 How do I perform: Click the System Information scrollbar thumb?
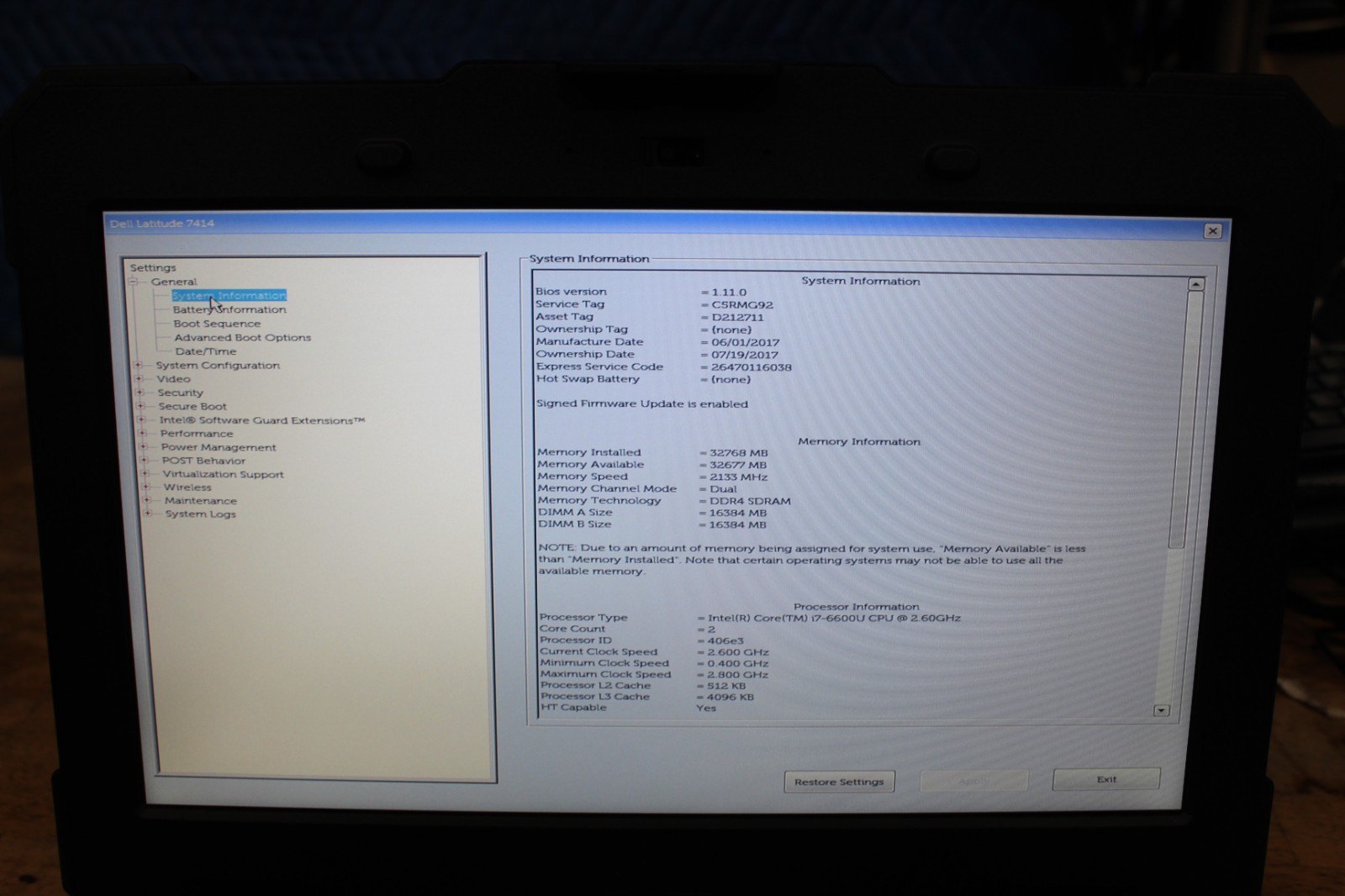(x=1184, y=420)
